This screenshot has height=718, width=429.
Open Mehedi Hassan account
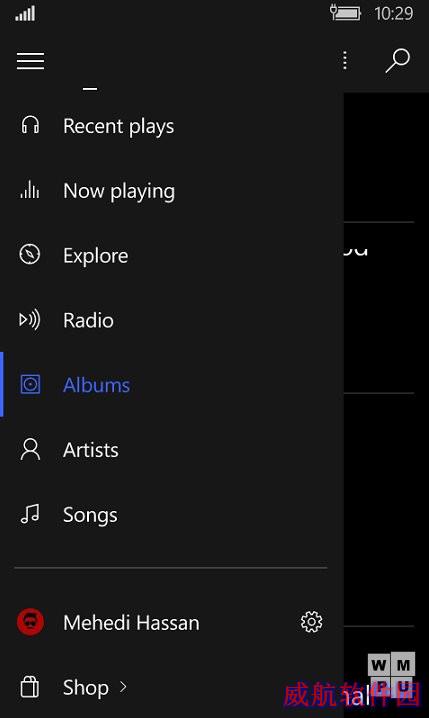(x=131, y=623)
